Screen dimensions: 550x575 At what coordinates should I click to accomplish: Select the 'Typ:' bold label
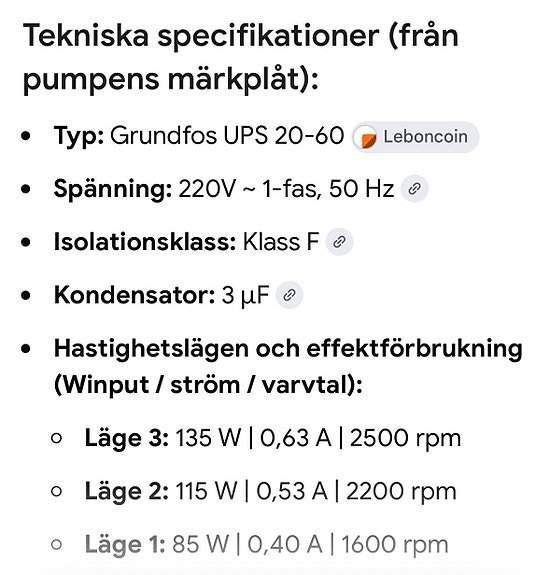point(79,137)
